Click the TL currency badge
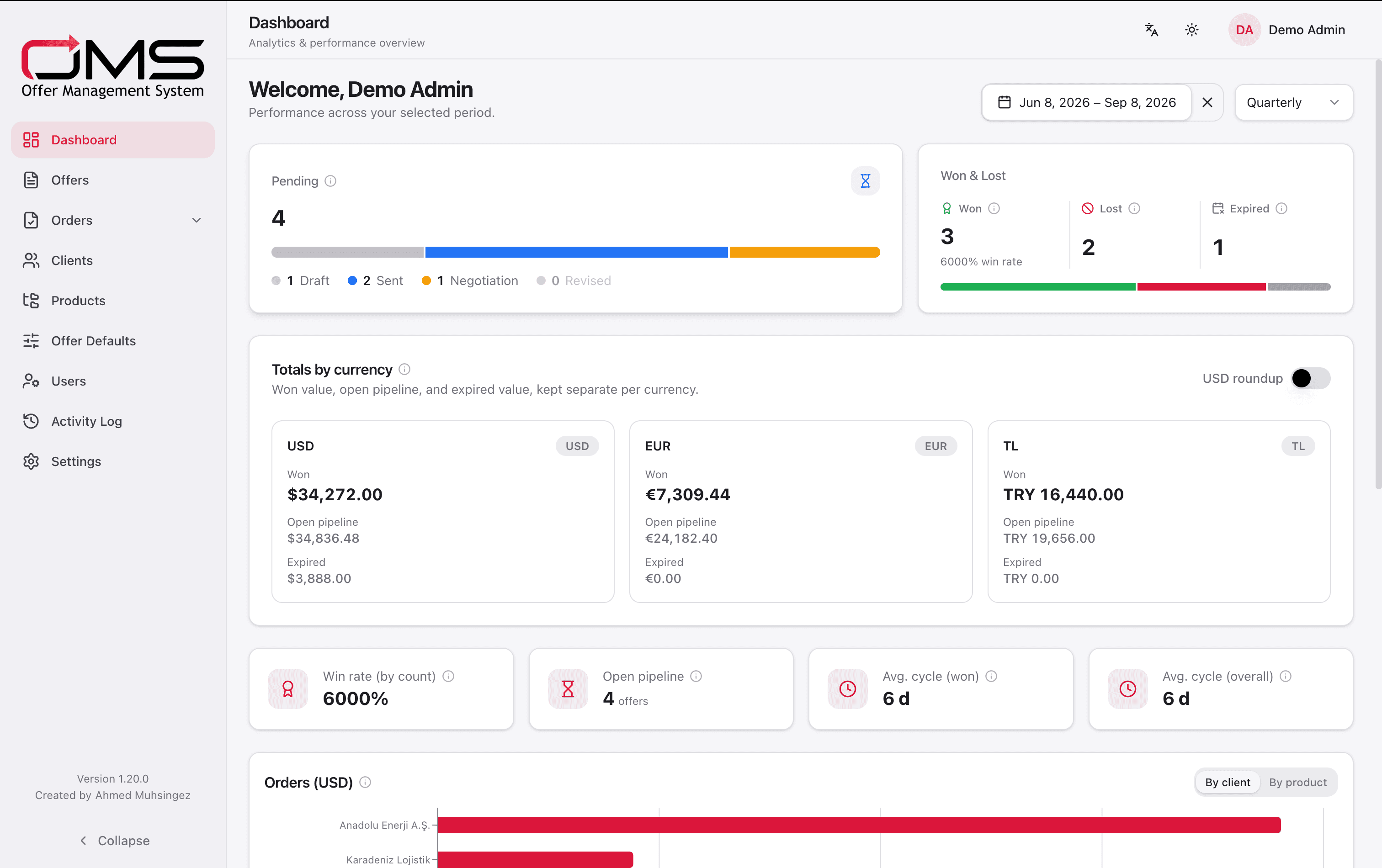The image size is (1382, 868). (x=1298, y=446)
